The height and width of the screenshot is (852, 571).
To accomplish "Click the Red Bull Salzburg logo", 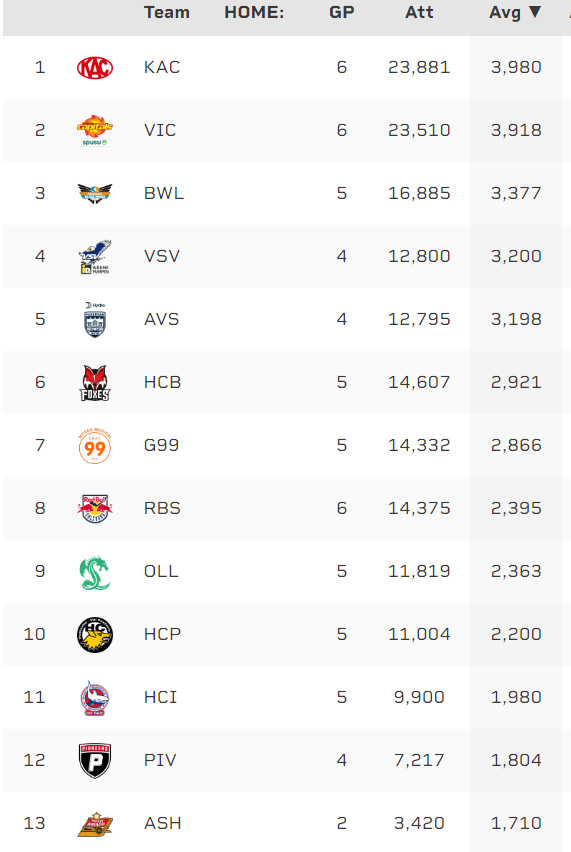I will pos(95,509).
